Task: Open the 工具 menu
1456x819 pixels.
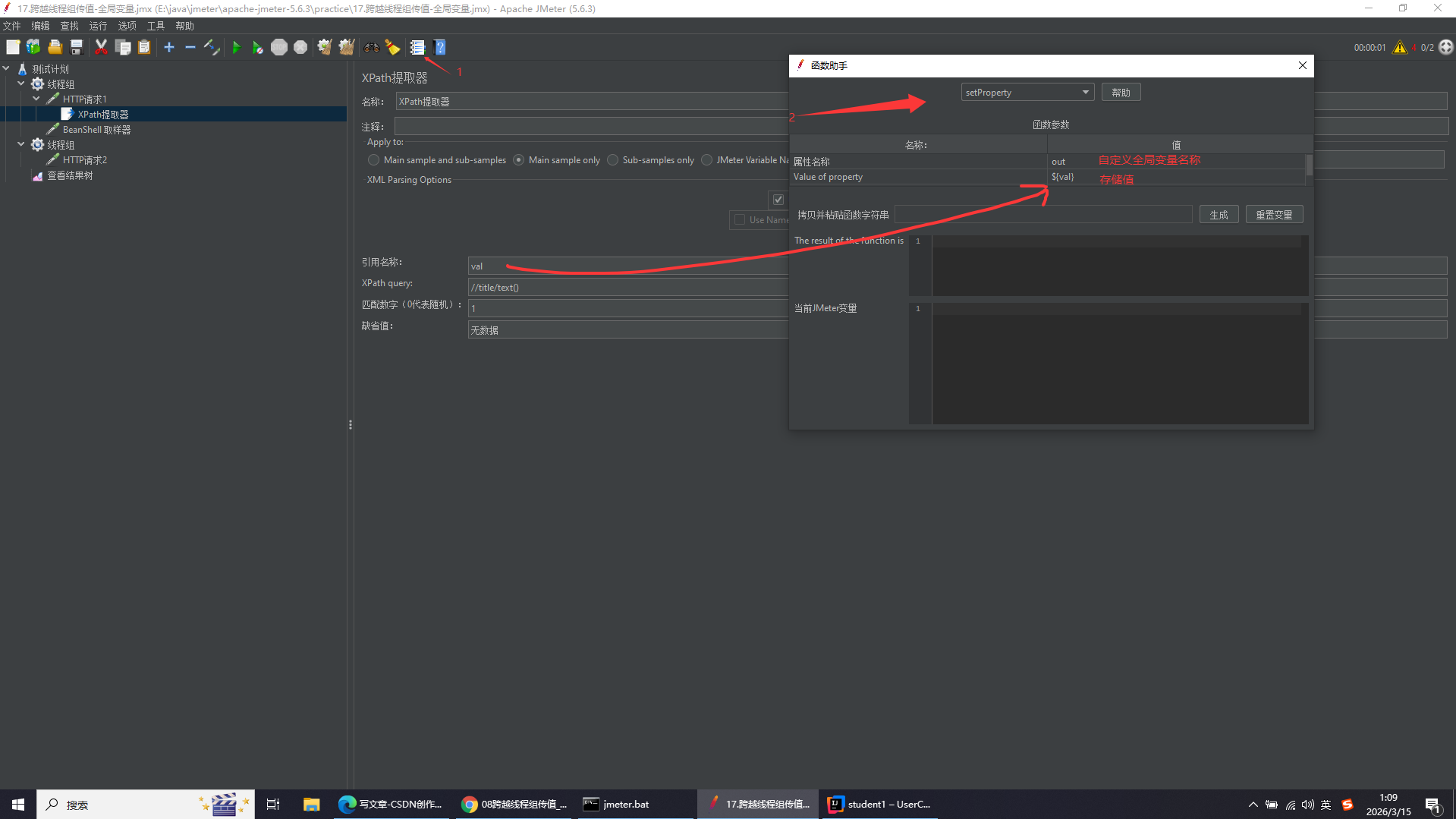Action: [156, 26]
